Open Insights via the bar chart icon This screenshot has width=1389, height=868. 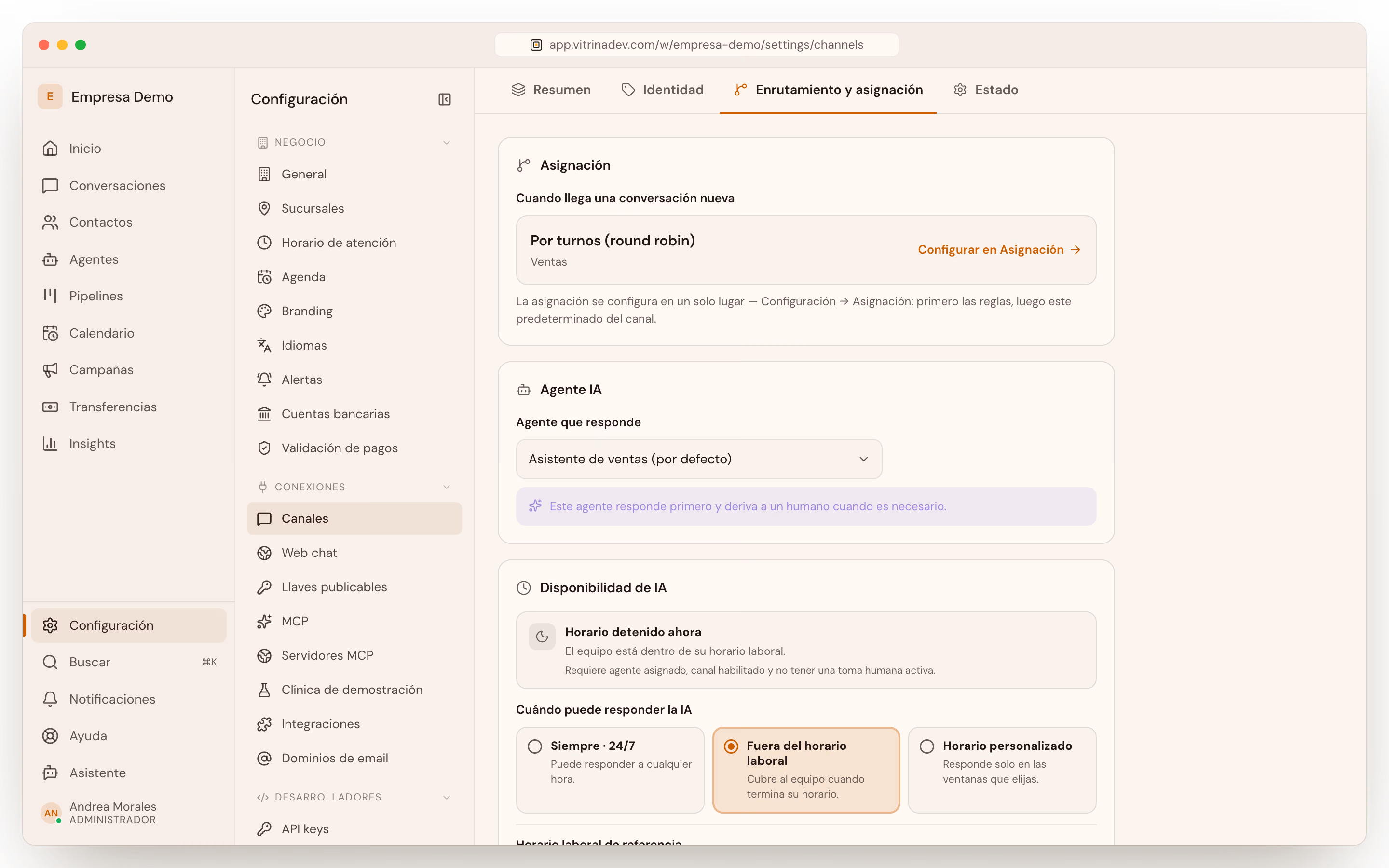point(50,444)
